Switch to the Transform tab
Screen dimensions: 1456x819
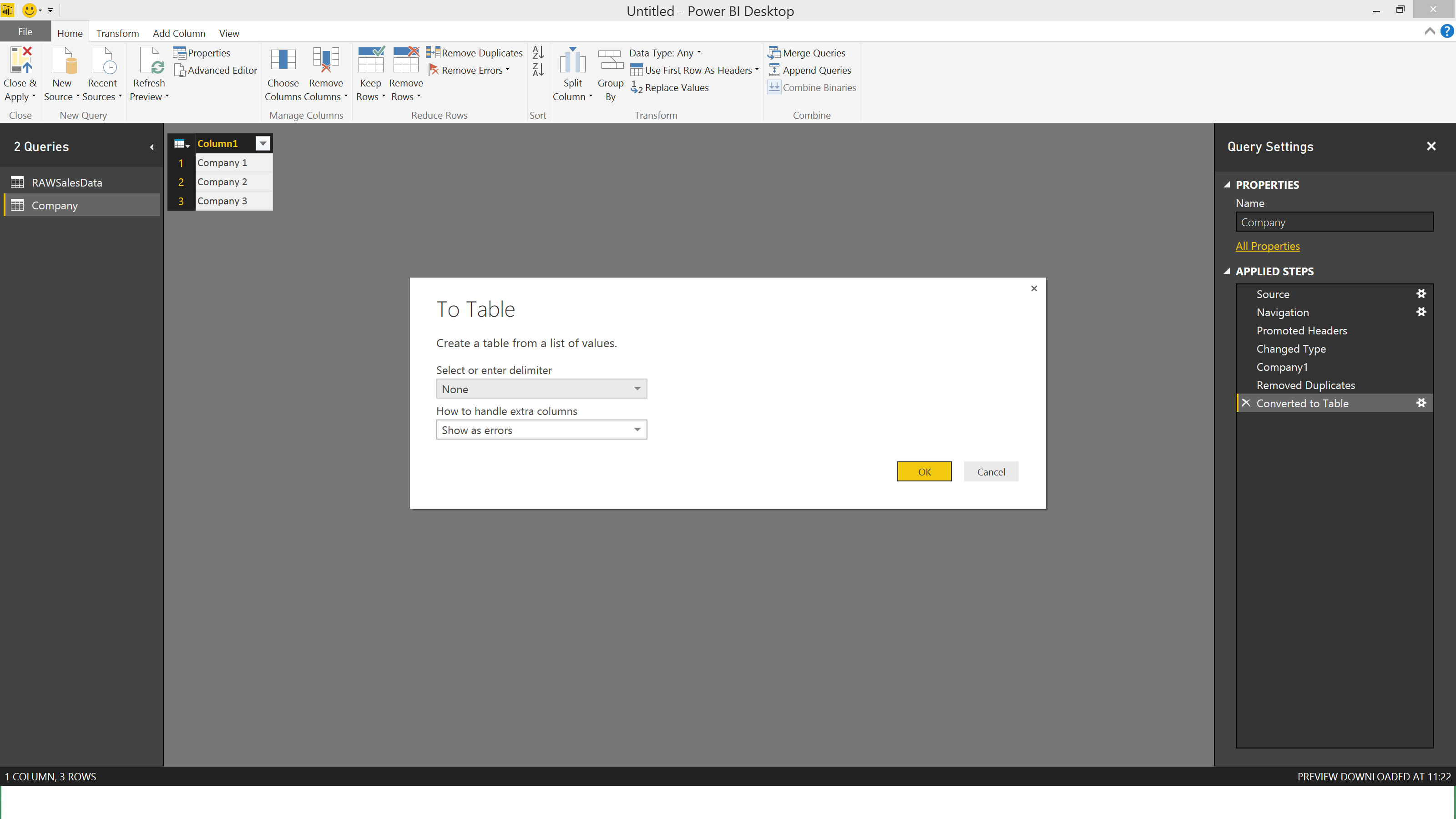pyautogui.click(x=117, y=33)
